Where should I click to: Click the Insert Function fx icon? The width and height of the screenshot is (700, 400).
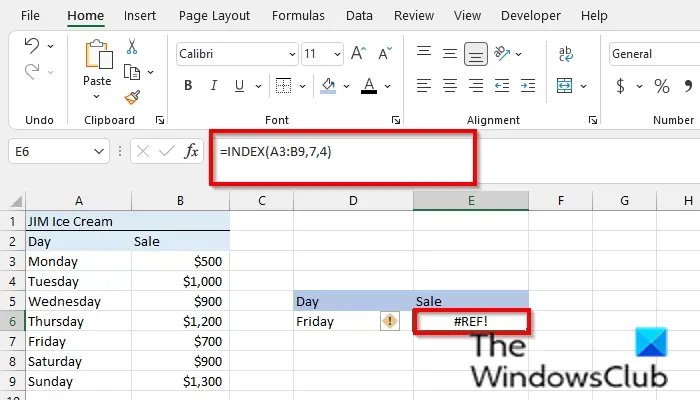coord(191,151)
